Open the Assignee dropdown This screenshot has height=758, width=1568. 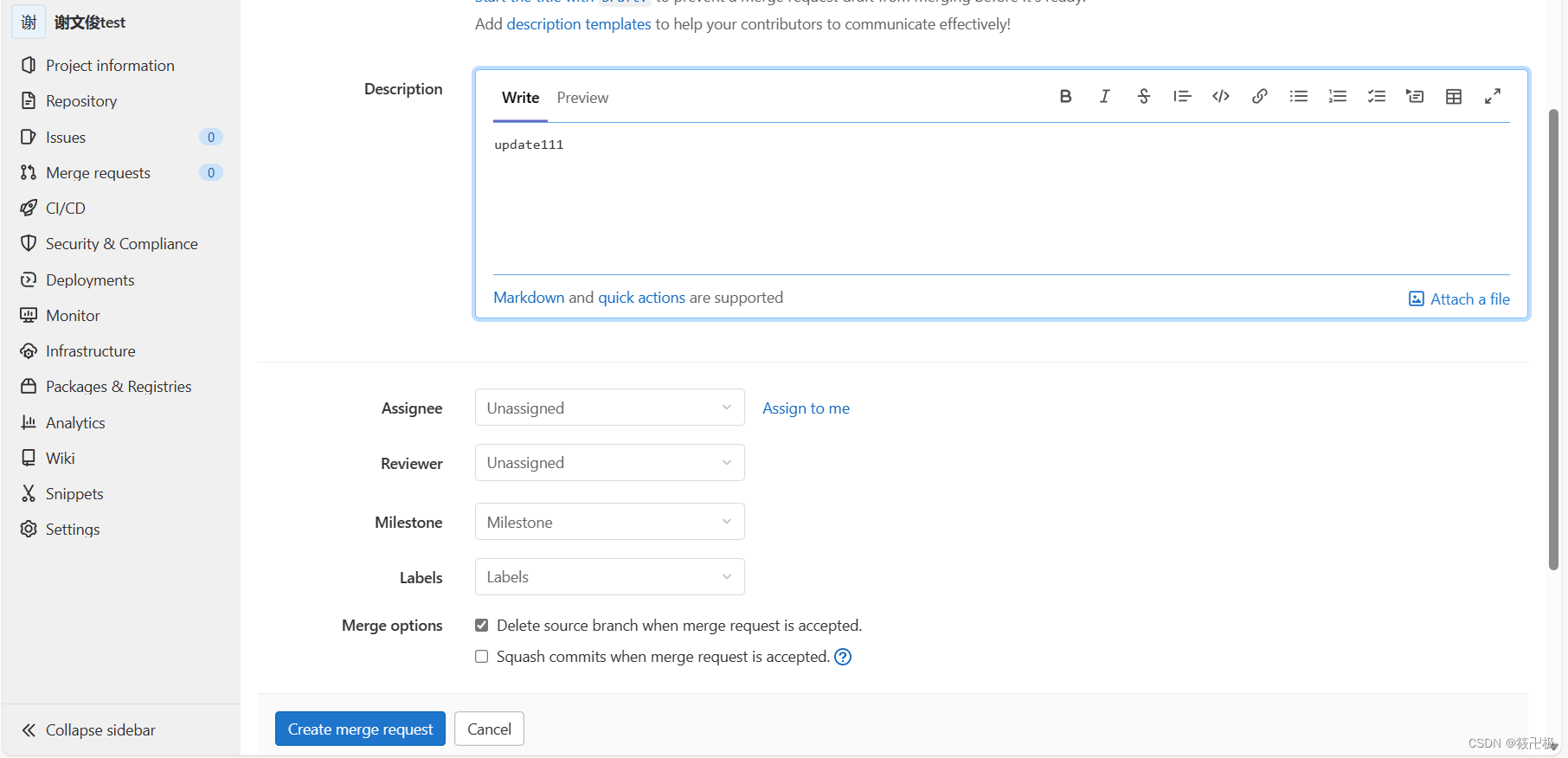point(609,408)
